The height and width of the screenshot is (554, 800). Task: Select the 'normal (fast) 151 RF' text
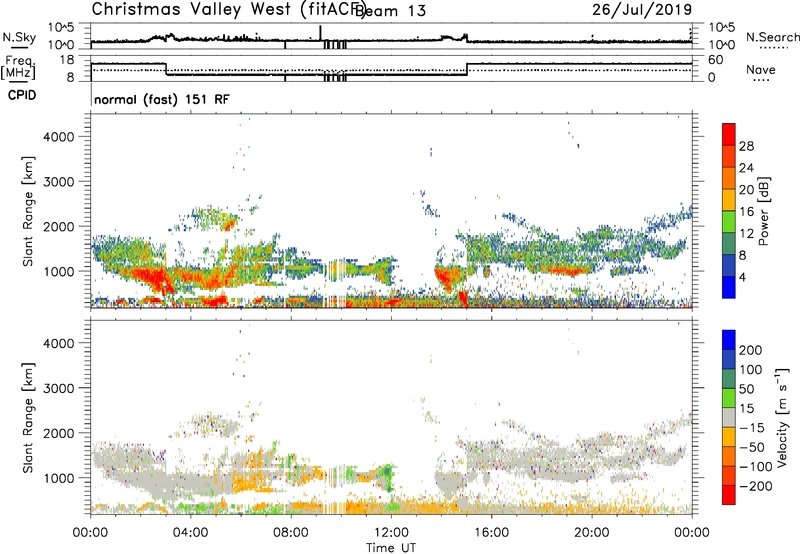click(162, 99)
